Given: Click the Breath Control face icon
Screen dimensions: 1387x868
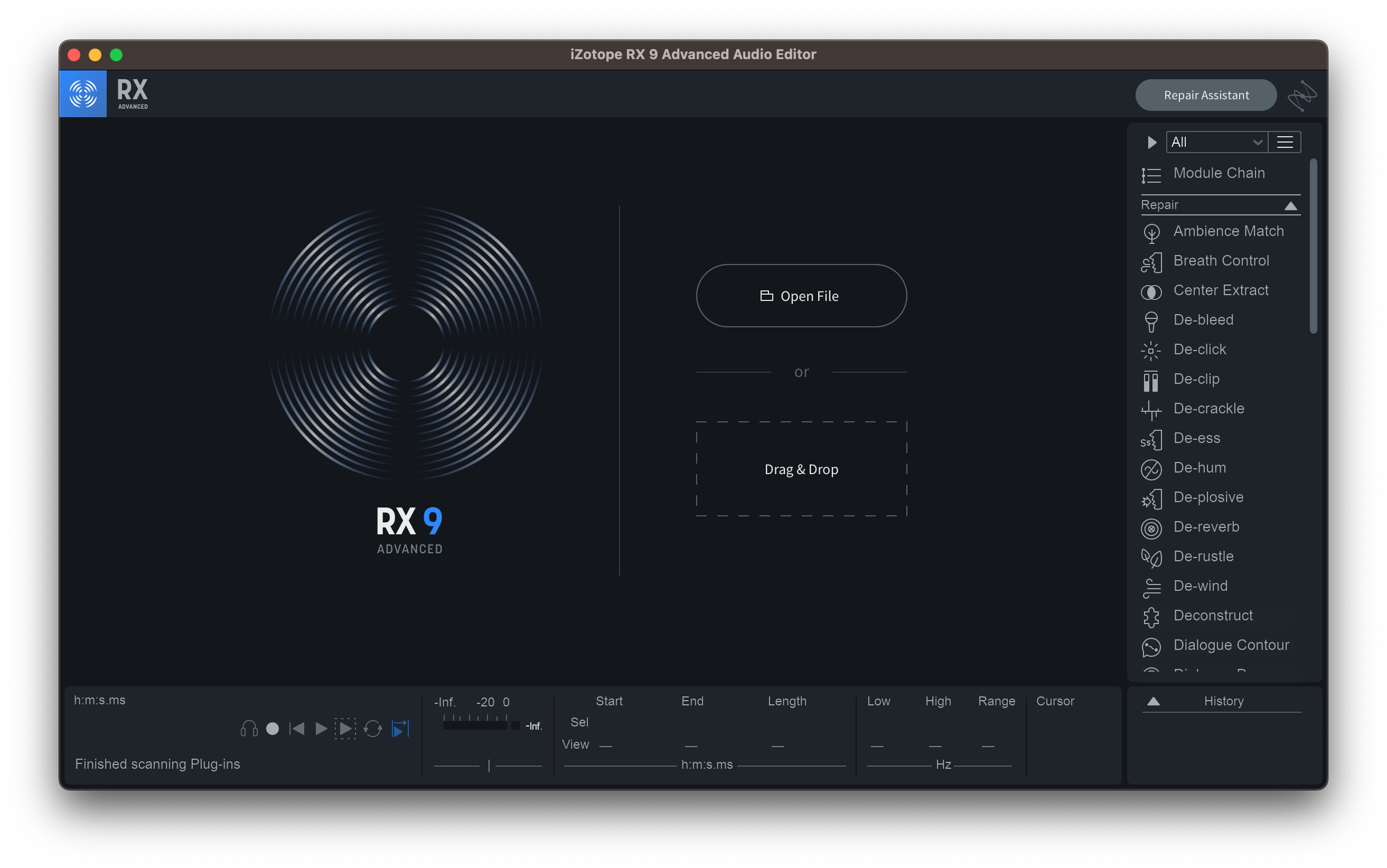Looking at the screenshot, I should pyautogui.click(x=1151, y=262).
